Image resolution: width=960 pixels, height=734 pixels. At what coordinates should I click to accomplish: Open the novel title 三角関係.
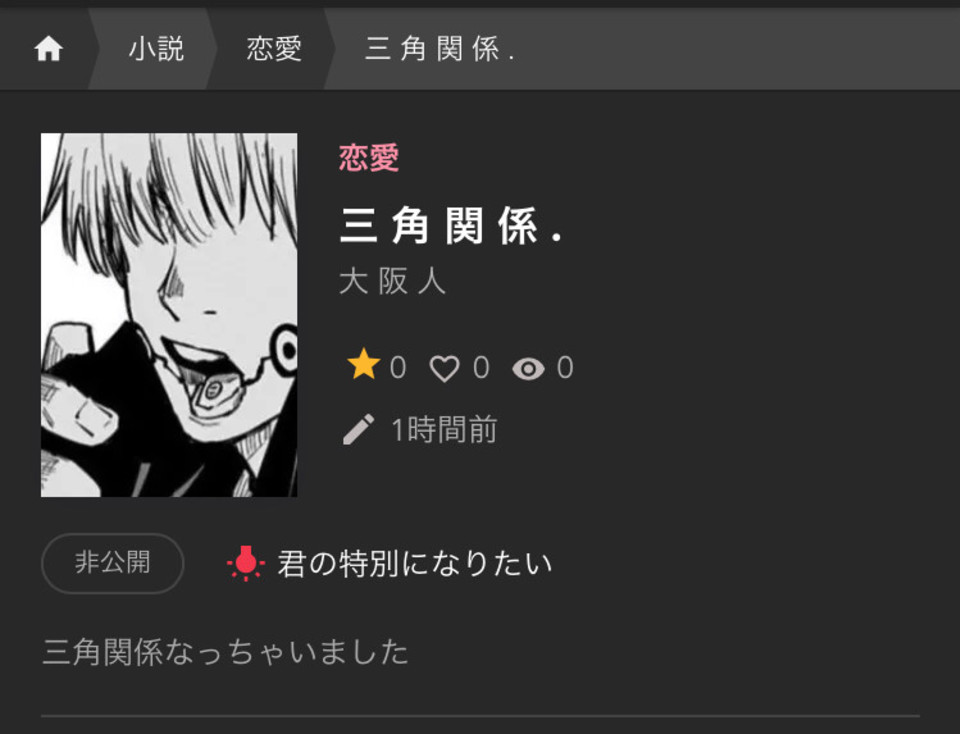(451, 226)
